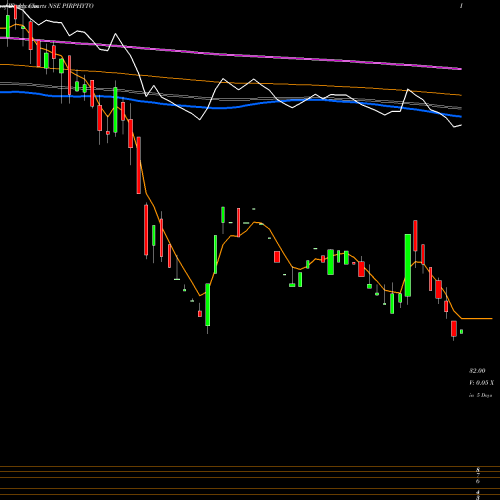Click the 82.00 price label
500x500 pixels.
(x=477, y=371)
